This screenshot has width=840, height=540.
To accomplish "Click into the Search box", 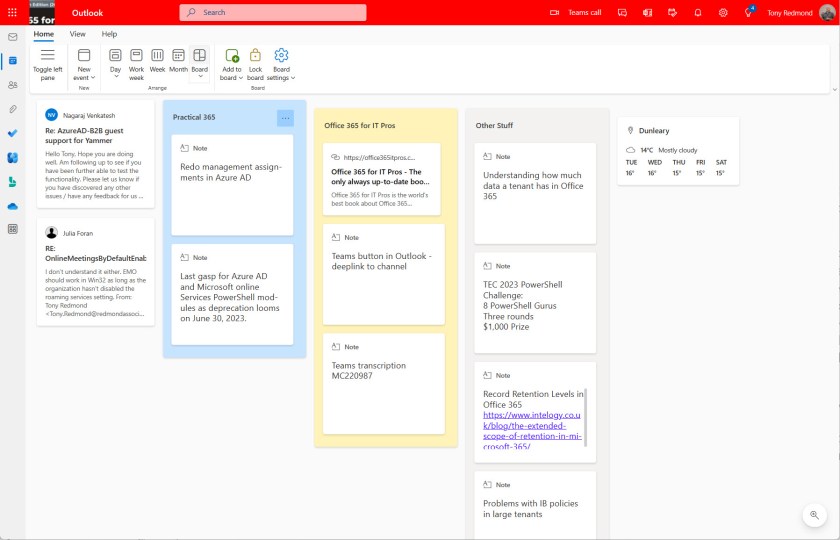I will click(273, 12).
